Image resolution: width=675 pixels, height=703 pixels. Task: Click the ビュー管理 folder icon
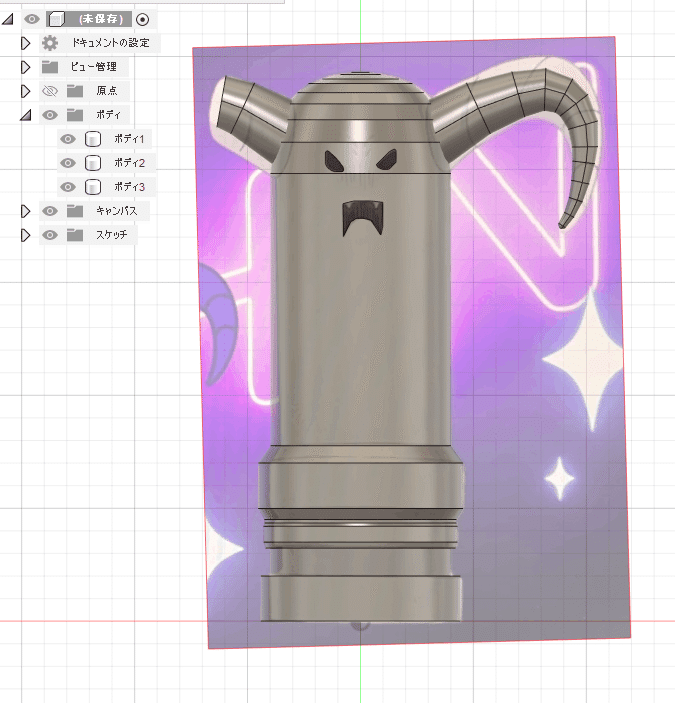(x=50, y=67)
